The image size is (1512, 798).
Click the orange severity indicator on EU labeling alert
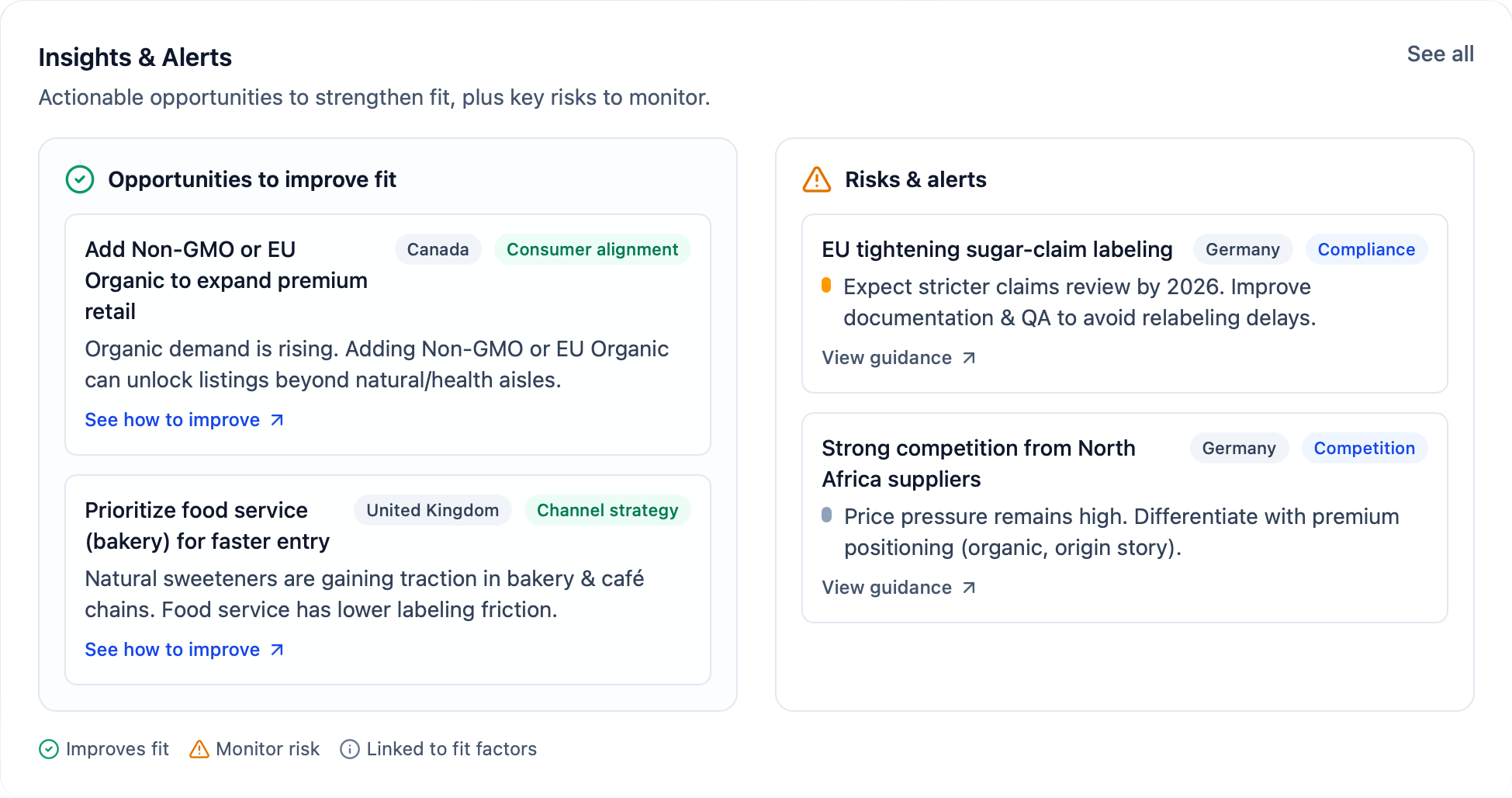point(826,286)
